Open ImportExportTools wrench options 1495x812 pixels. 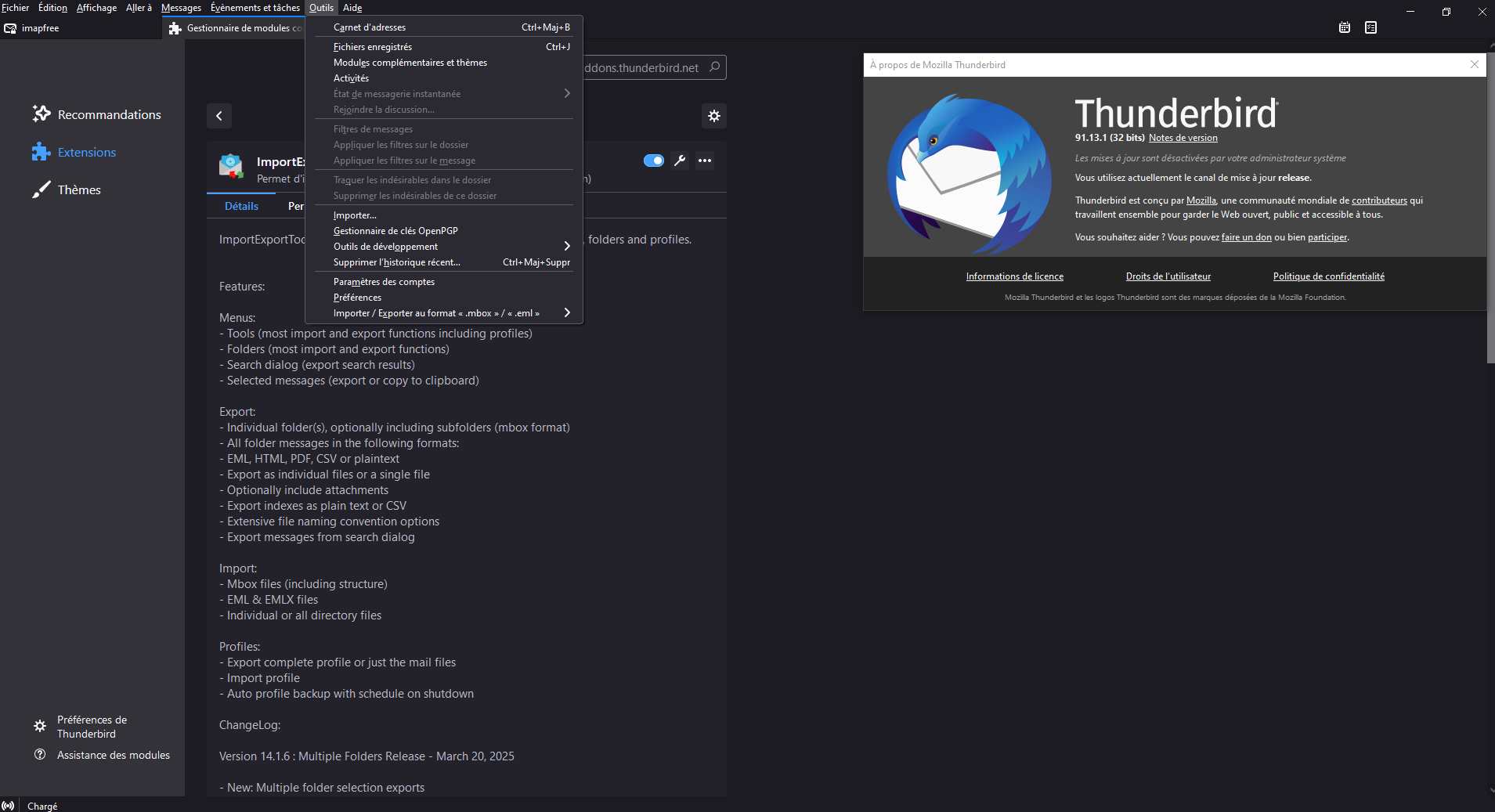[x=680, y=161]
